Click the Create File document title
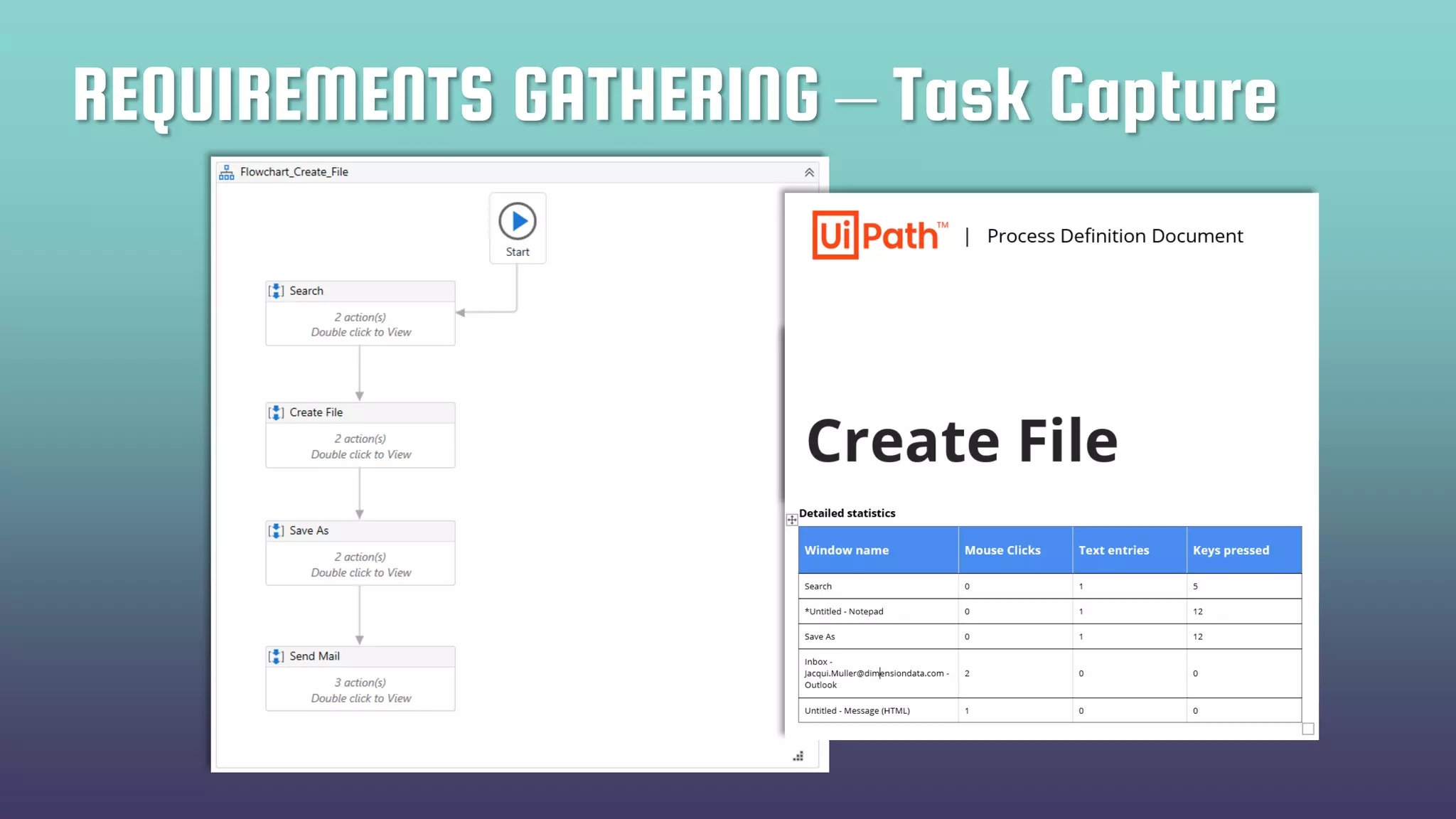1456x819 pixels. coord(962,441)
